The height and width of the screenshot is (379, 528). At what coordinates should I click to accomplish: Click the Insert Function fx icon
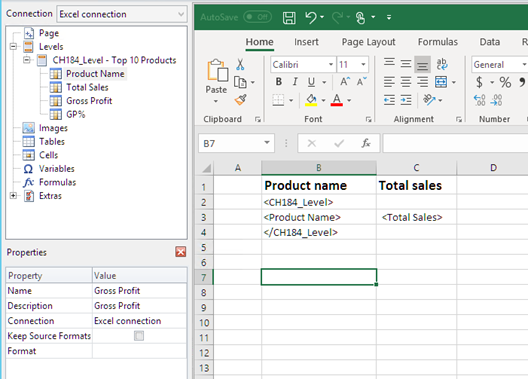coord(366,143)
